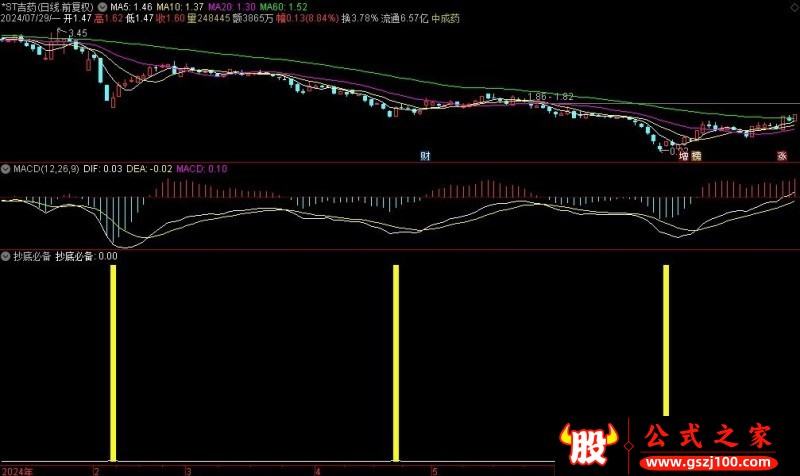
Task: Open the dropdown arrow beside the *ST吉药 title
Action: click(102, 7)
